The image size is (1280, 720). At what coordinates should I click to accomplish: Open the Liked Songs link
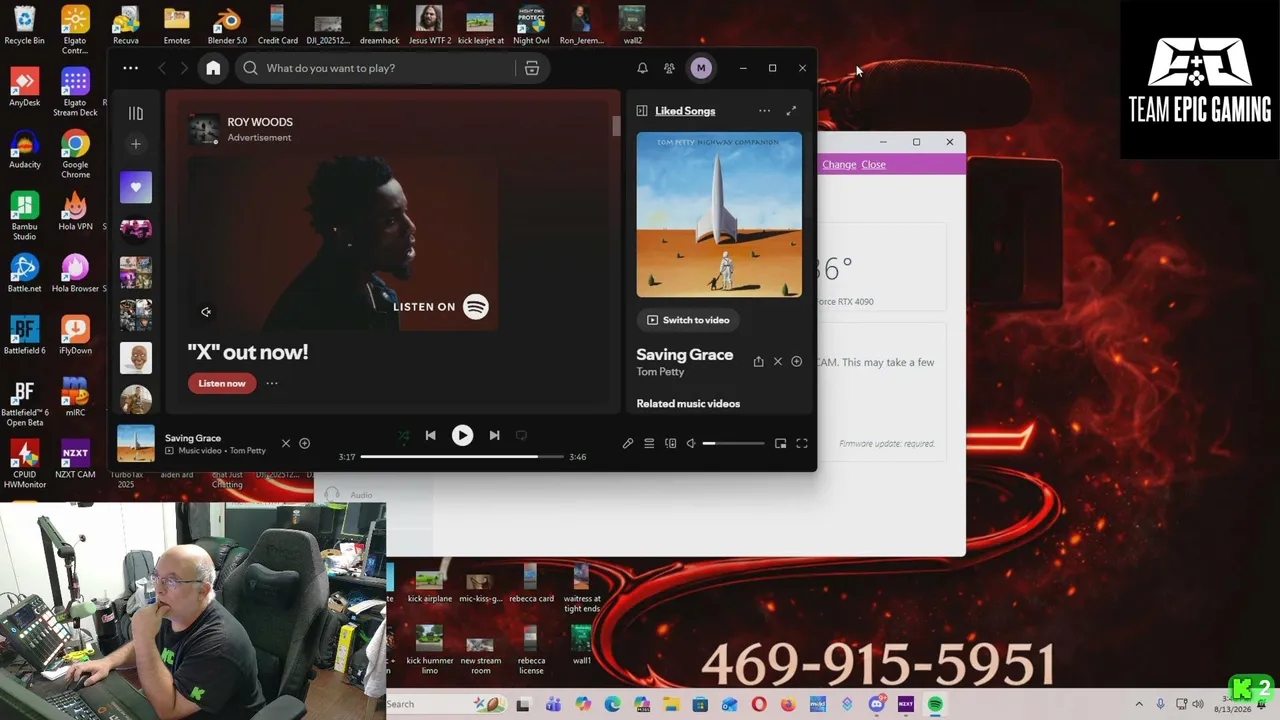pos(685,111)
